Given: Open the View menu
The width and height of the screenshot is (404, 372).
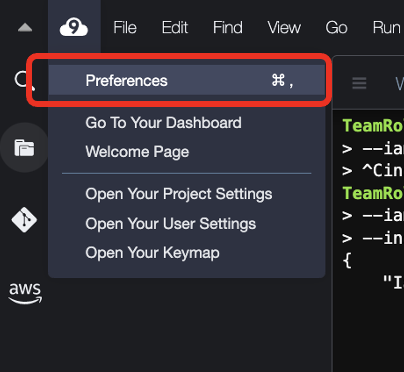Looking at the screenshot, I should point(284,27).
